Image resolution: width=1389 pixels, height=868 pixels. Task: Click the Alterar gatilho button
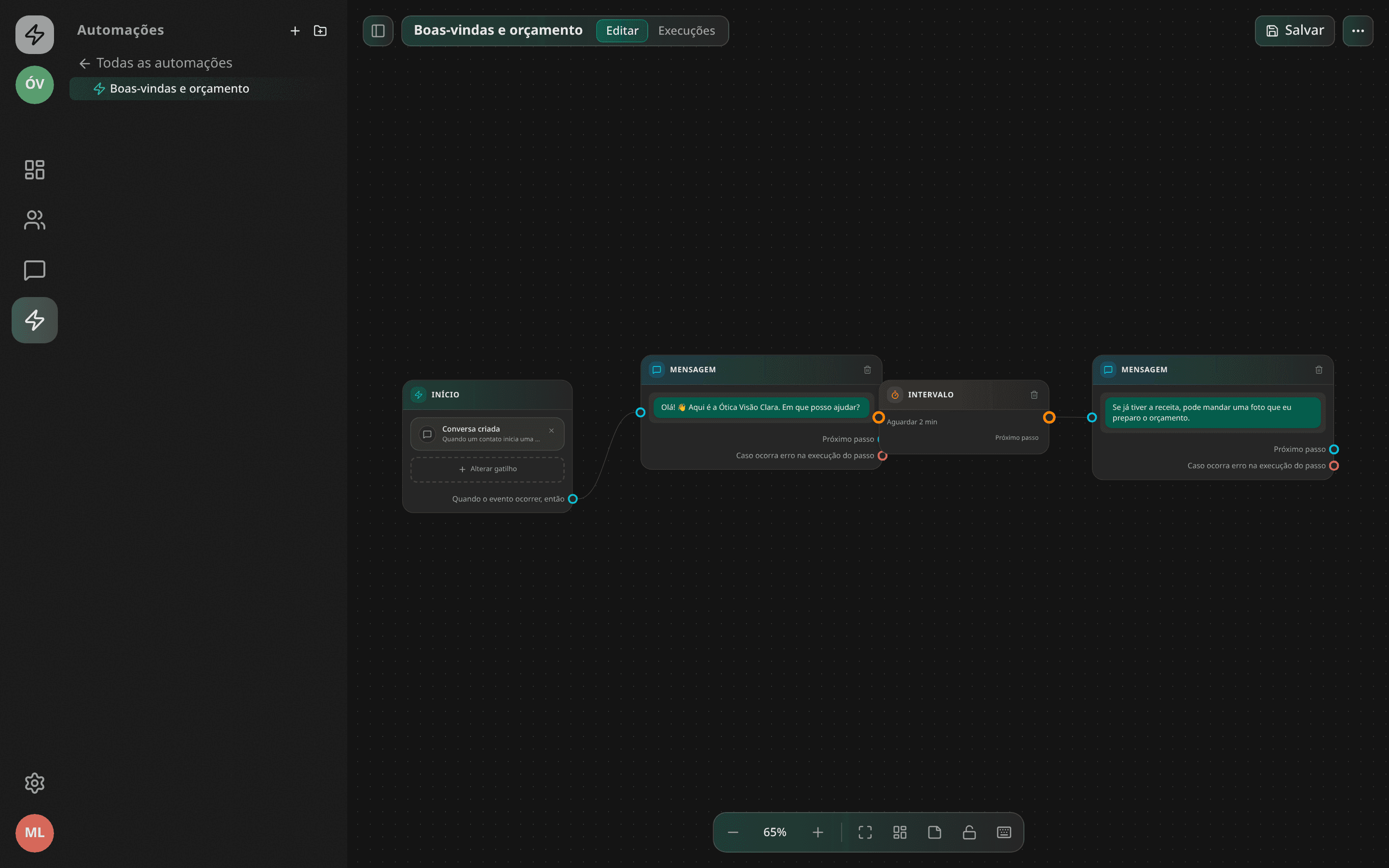click(x=487, y=470)
